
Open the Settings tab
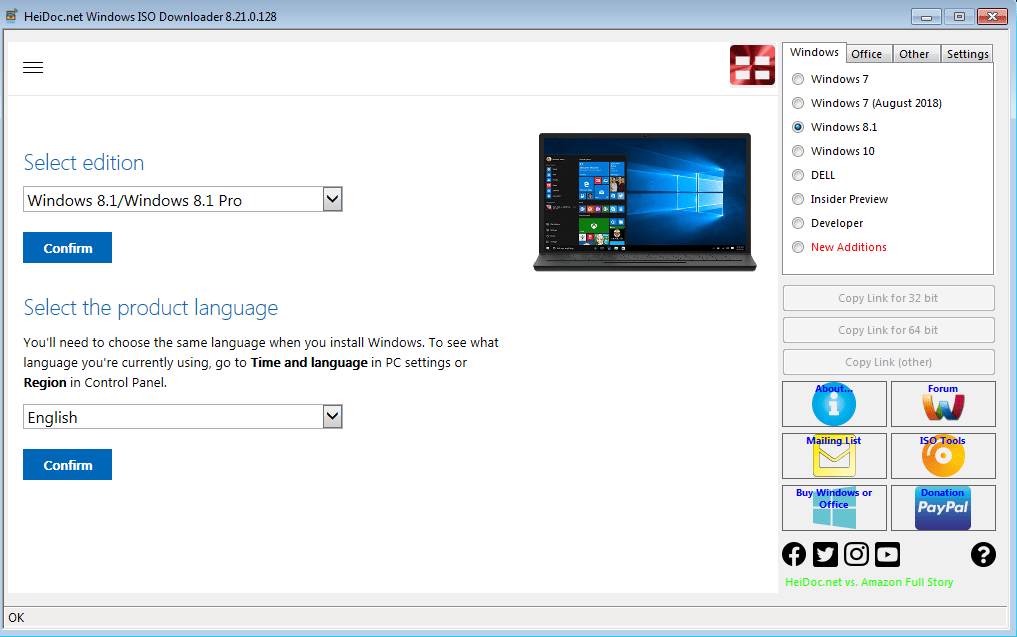[x=967, y=54]
